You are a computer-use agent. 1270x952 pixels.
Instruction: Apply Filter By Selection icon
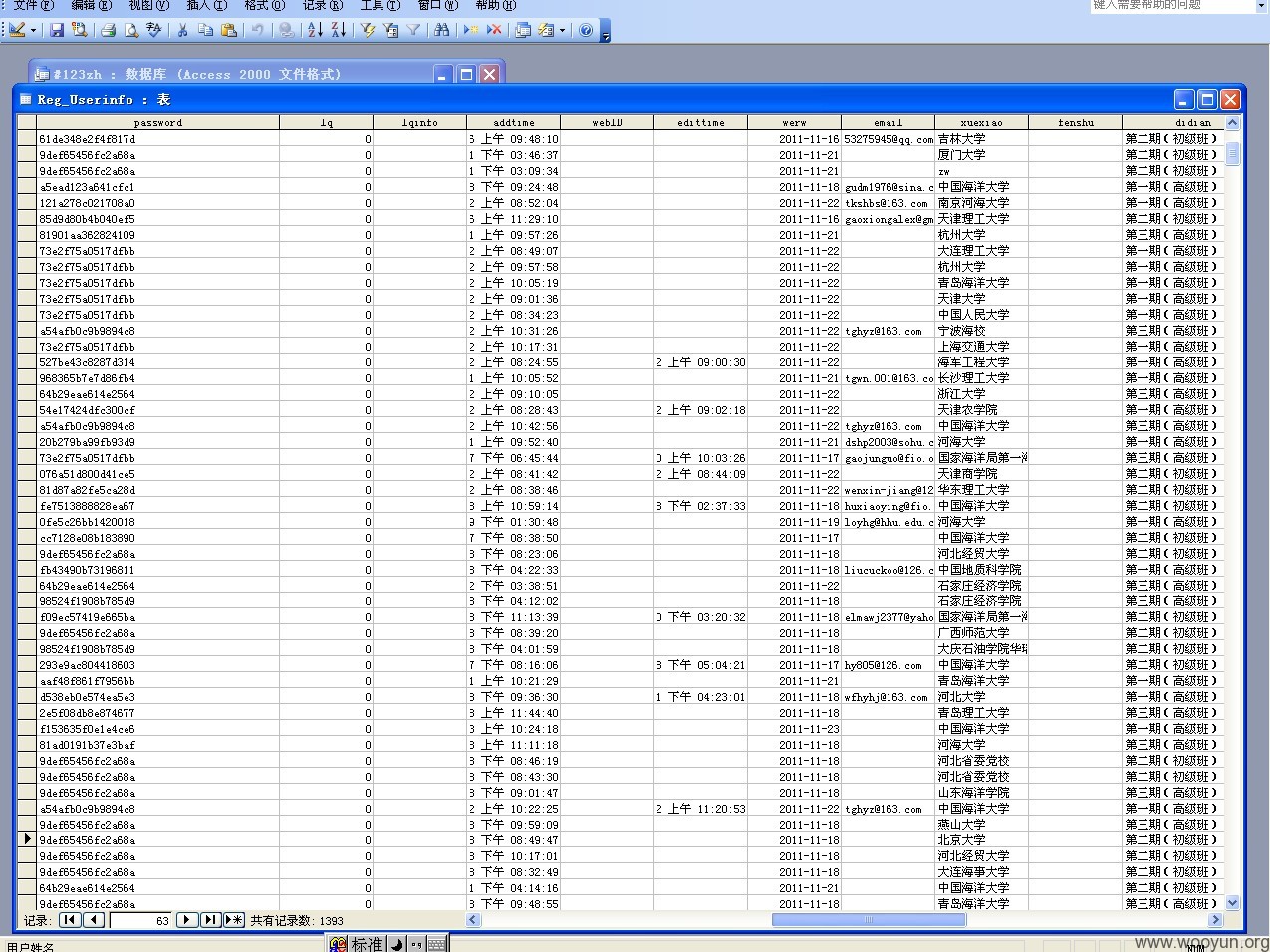pyautogui.click(x=368, y=30)
